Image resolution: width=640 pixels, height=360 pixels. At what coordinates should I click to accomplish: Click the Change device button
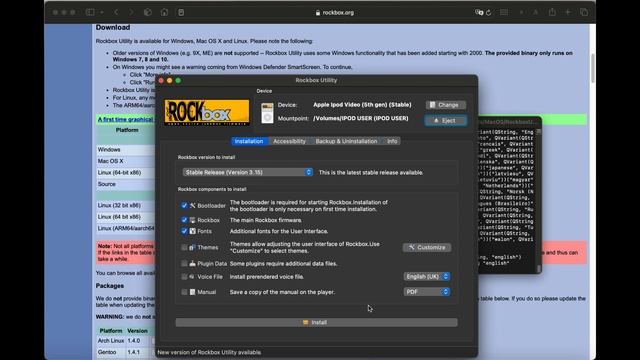point(446,105)
